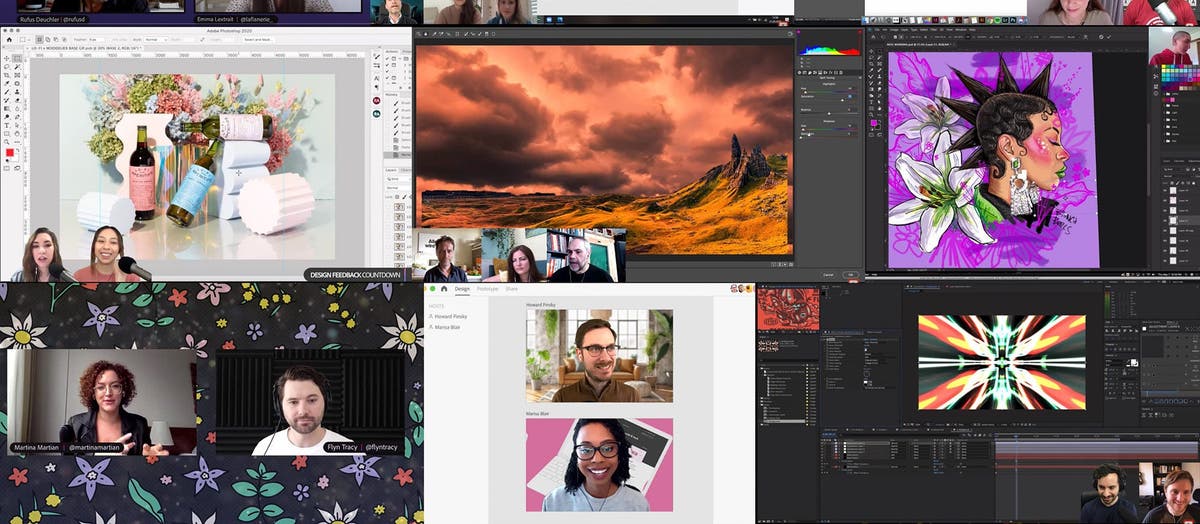Switch to the Share tab in Adobe XD
The image size is (1200, 524).
point(511,289)
